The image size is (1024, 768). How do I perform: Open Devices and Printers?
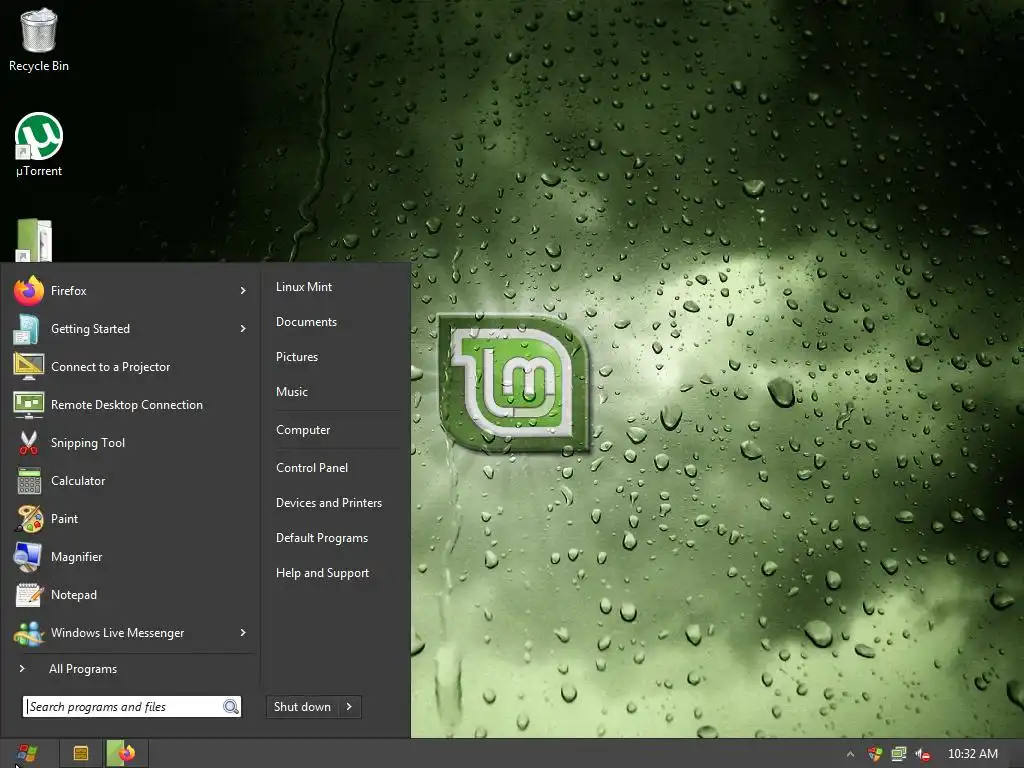coord(328,503)
